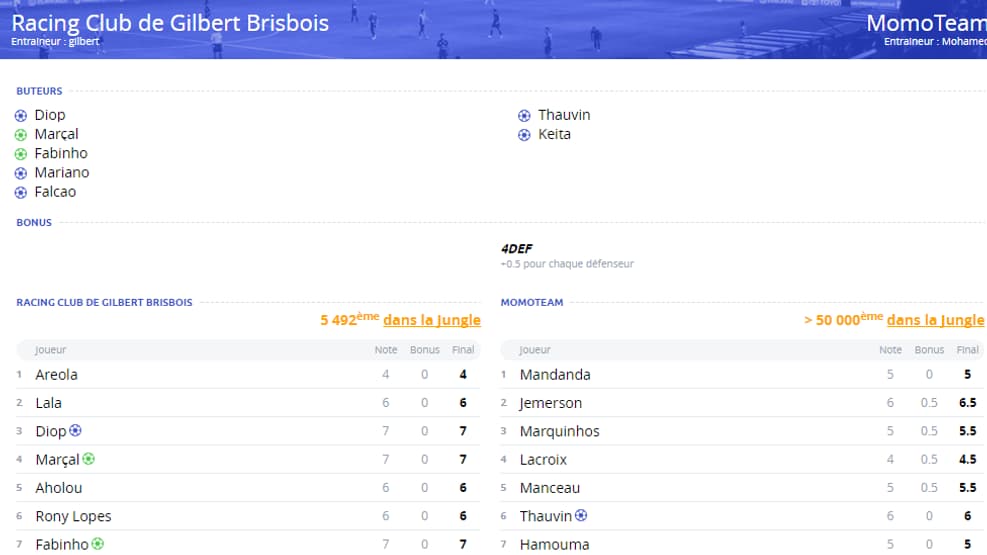Click the goal icon beside Keita
Image resolution: width=987 pixels, height=555 pixels.
(524, 135)
